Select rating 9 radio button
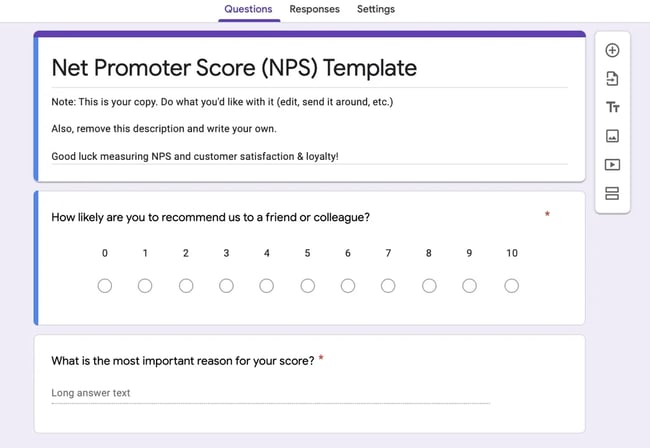This screenshot has height=448, width=650. pyautogui.click(x=469, y=286)
